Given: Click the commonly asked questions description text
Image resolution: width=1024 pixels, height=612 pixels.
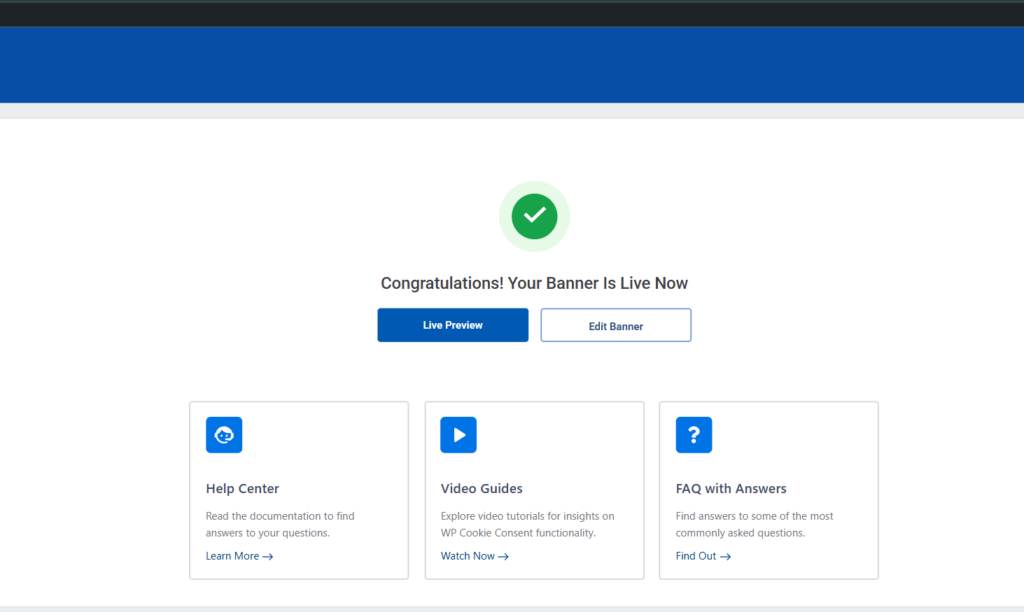Looking at the screenshot, I should (x=754, y=525).
